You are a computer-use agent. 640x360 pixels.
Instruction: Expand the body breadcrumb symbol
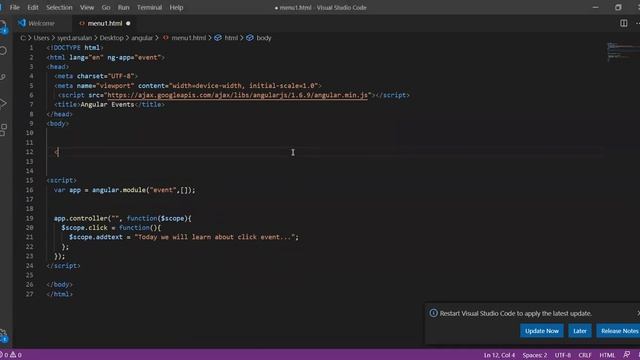pyautogui.click(x=264, y=38)
